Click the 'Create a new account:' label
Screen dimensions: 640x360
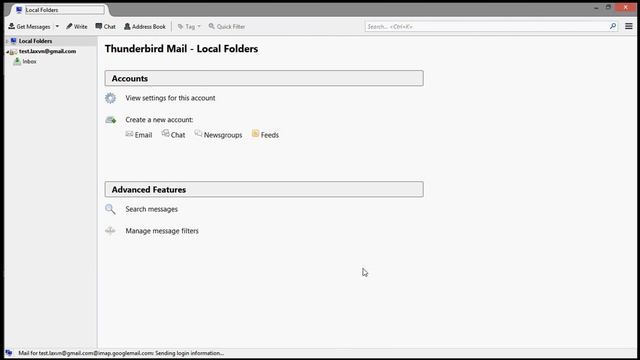pyautogui.click(x=159, y=120)
